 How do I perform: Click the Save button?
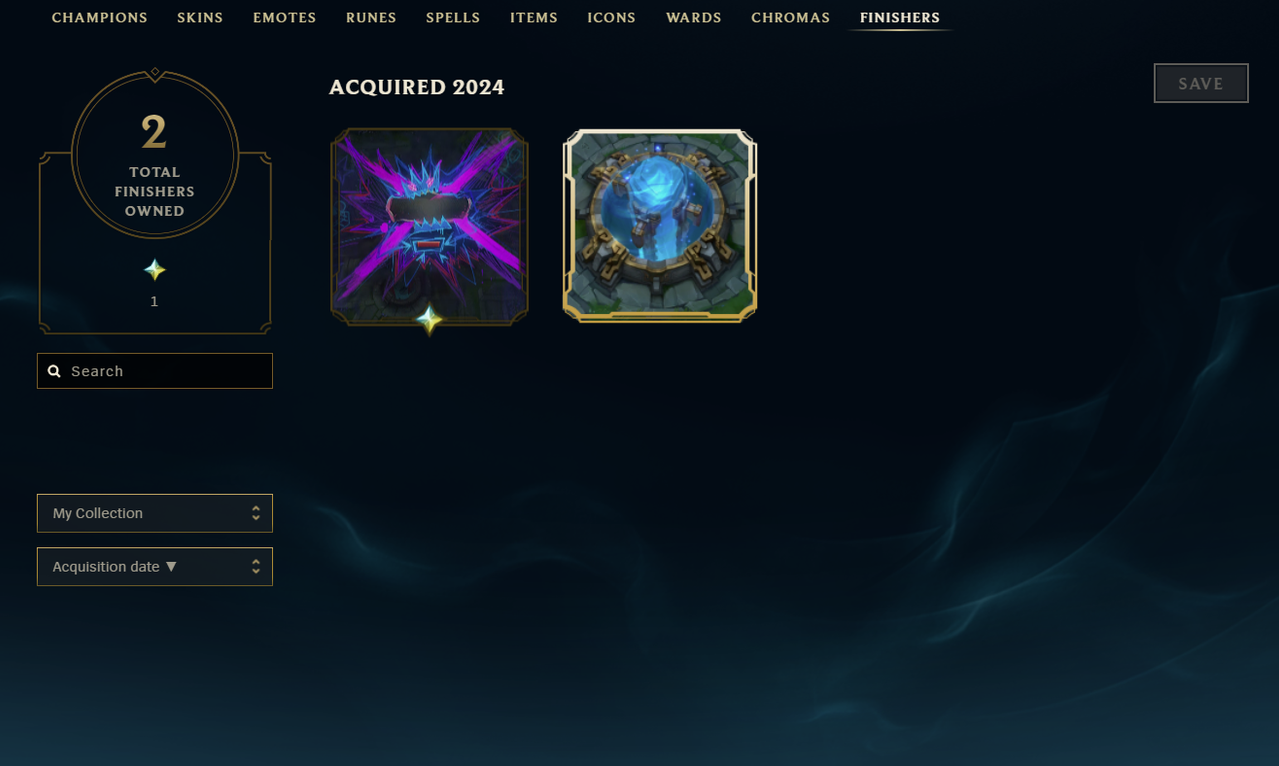(1201, 83)
